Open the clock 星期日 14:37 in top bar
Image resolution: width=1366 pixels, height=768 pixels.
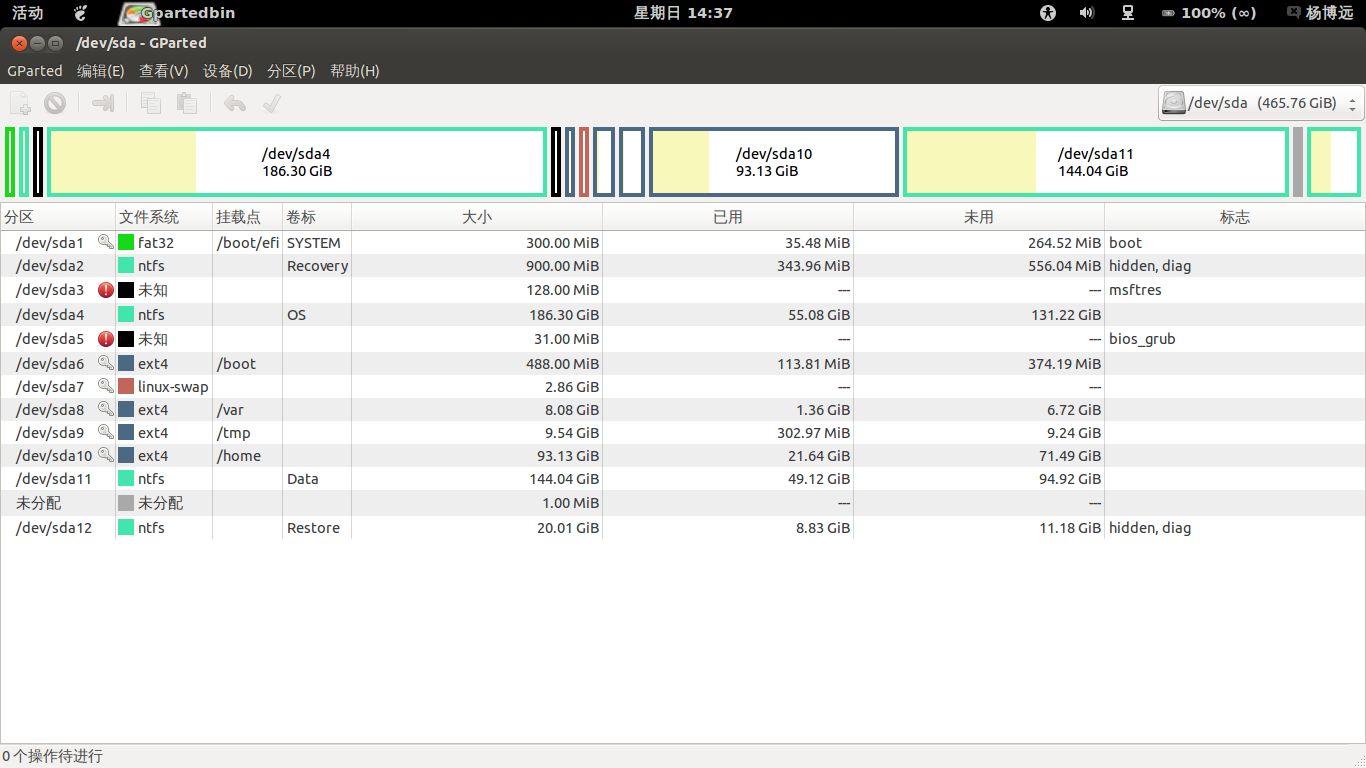tap(683, 13)
